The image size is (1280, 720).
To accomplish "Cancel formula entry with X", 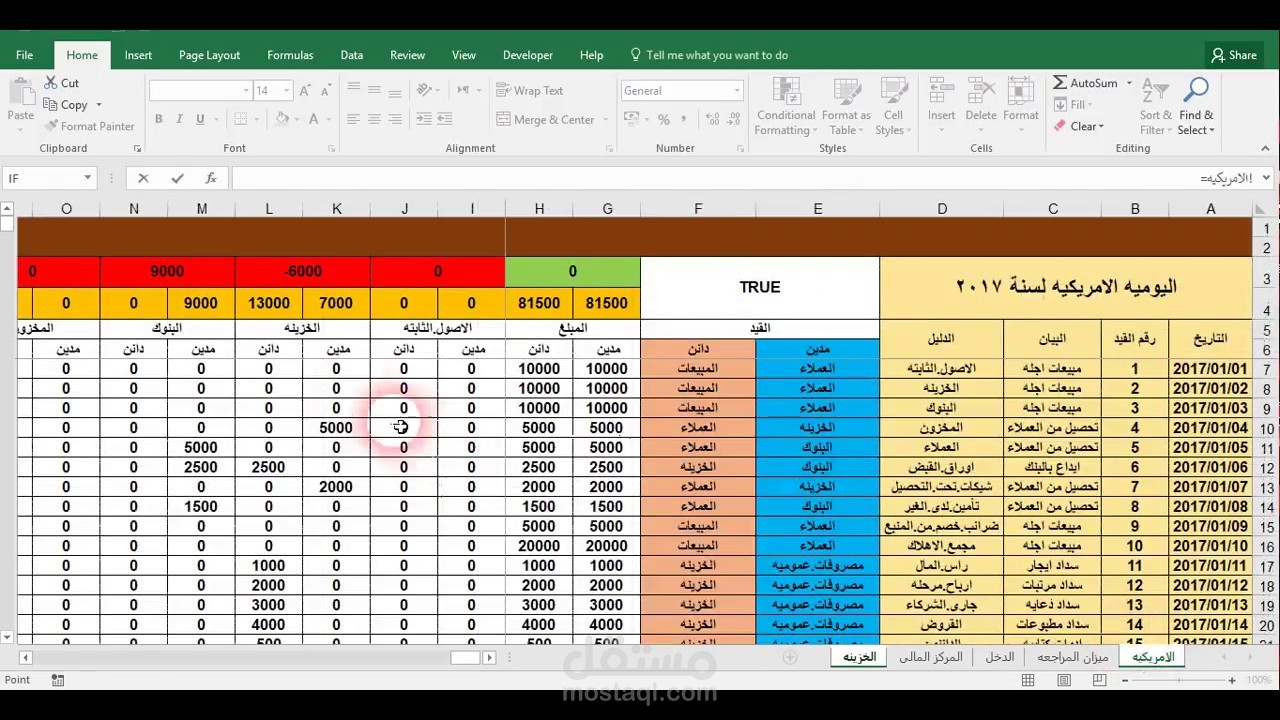I will (x=143, y=178).
